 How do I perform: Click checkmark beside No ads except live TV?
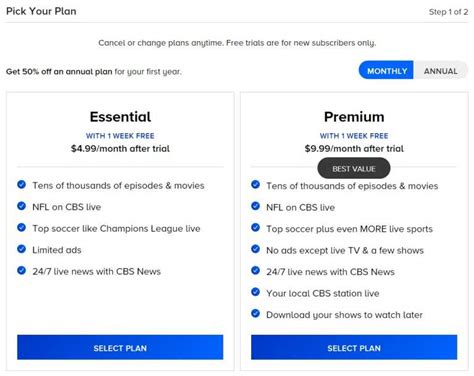(256, 249)
